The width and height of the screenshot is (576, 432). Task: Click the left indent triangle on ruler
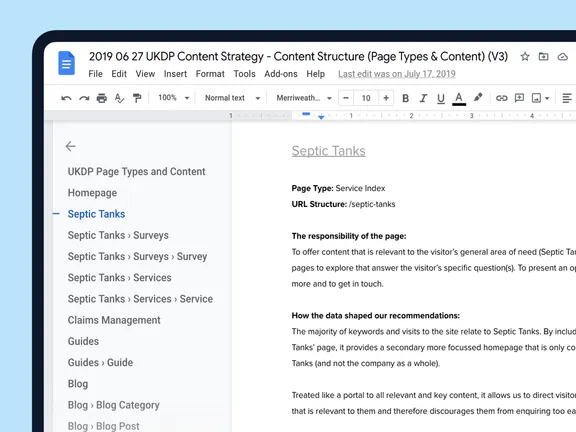coord(321,118)
